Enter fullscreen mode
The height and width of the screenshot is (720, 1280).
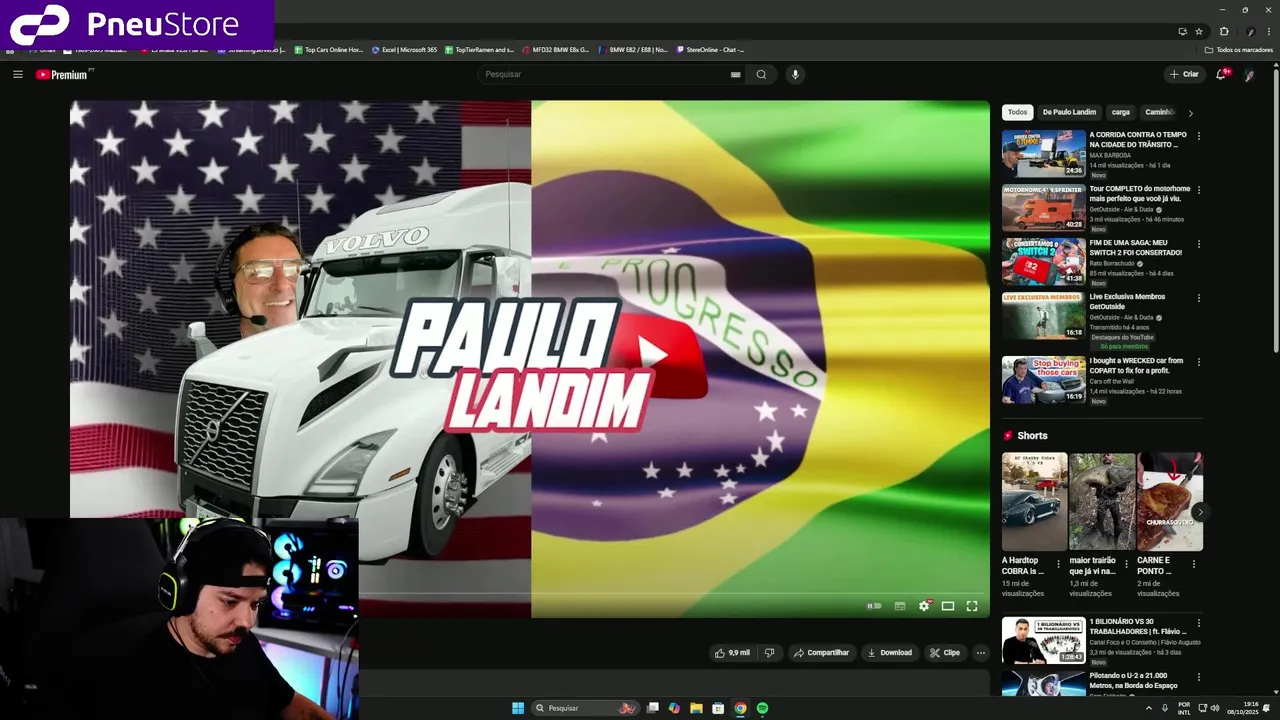point(972,605)
